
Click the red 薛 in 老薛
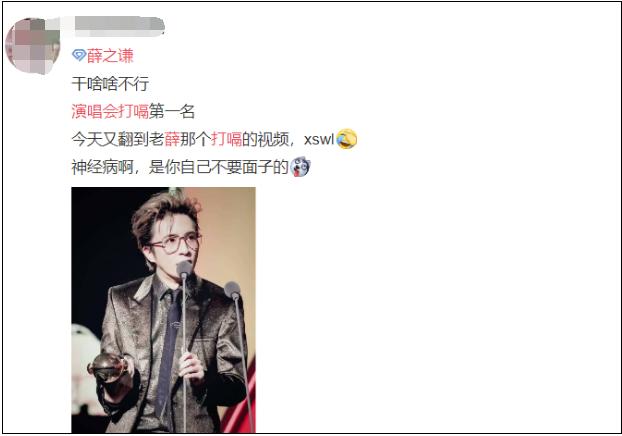tap(172, 139)
